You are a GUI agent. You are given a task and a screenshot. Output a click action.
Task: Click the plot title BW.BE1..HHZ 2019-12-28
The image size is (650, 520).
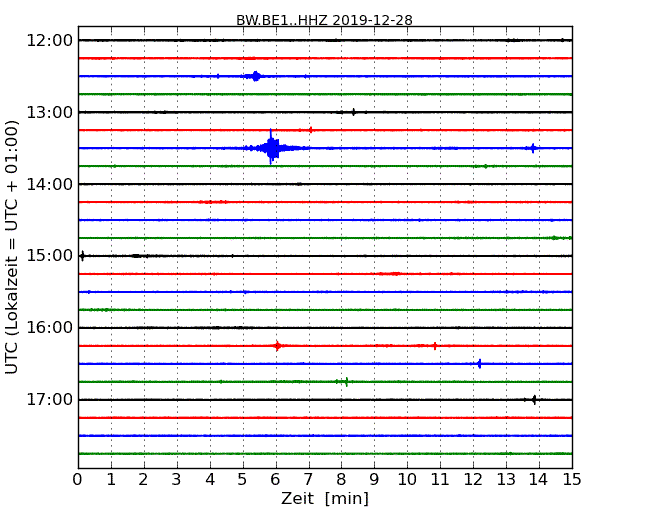[x=324, y=20]
